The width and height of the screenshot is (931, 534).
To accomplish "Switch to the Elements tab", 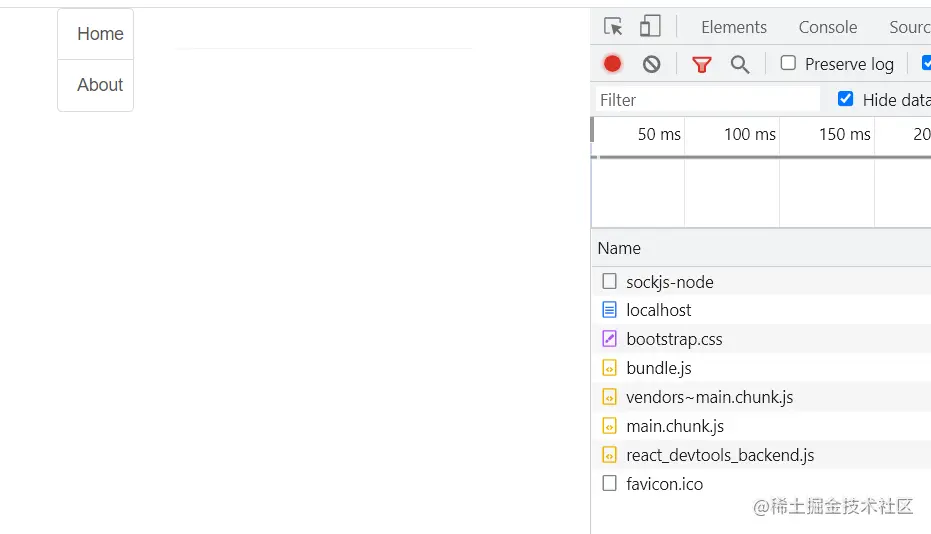I will [x=734, y=27].
